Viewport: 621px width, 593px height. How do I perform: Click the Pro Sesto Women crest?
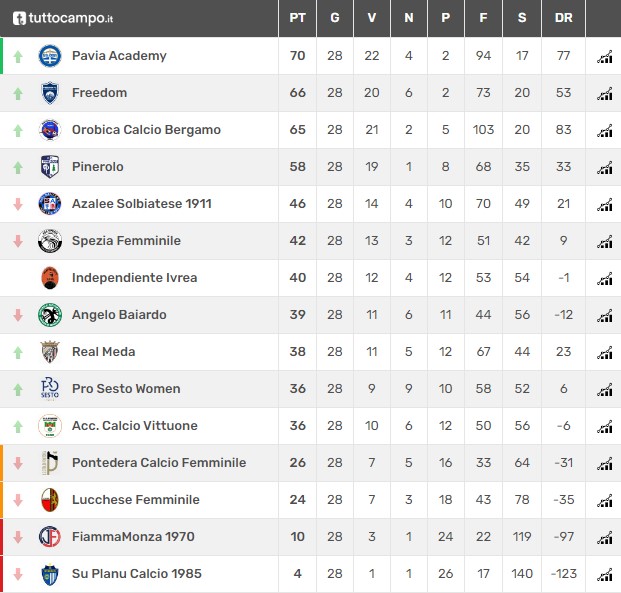pyautogui.click(x=50, y=388)
